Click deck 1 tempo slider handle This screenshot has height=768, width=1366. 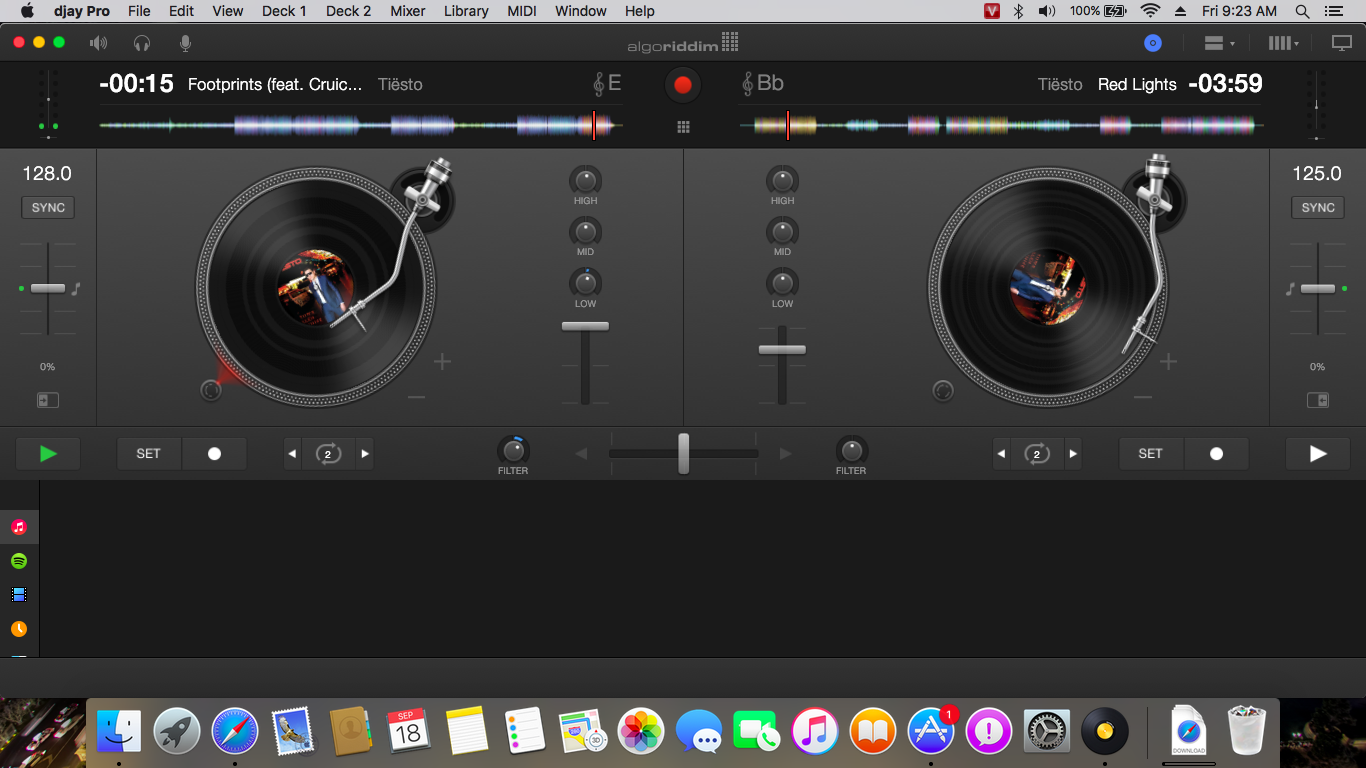pos(48,288)
